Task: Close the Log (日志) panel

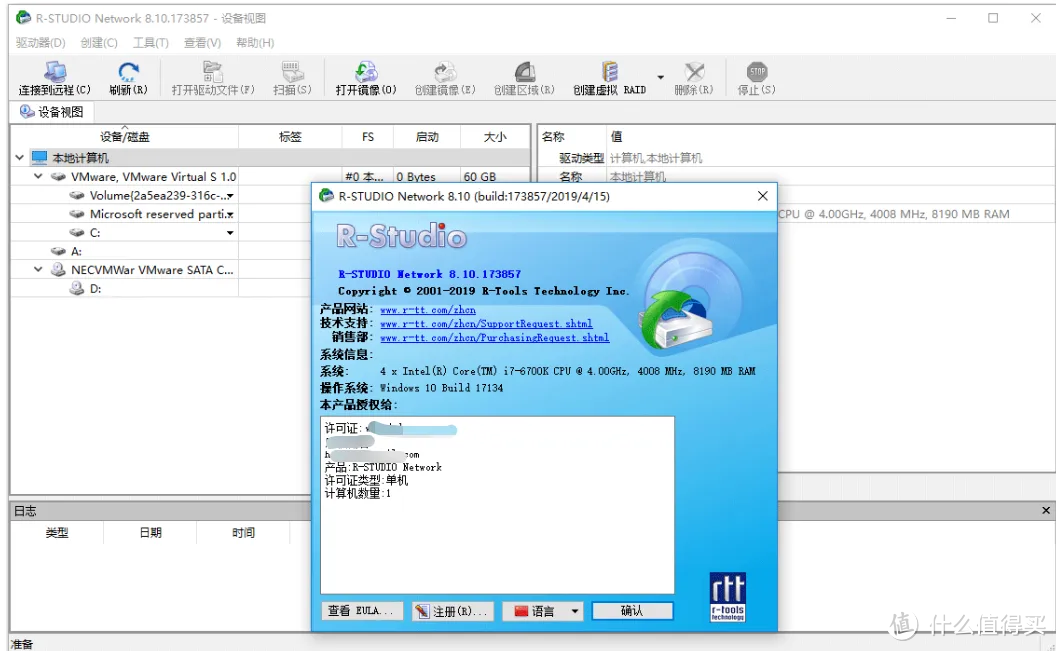Action: (1046, 510)
